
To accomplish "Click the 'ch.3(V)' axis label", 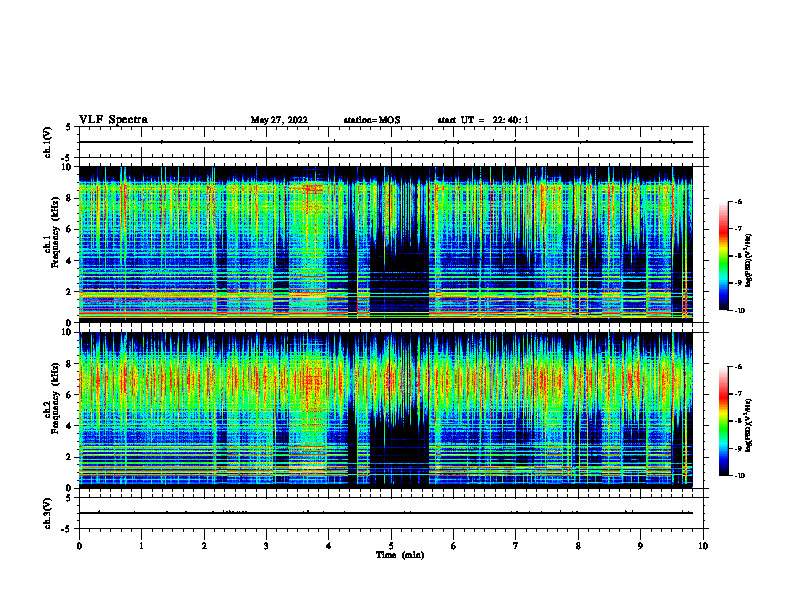I will (x=48, y=513).
